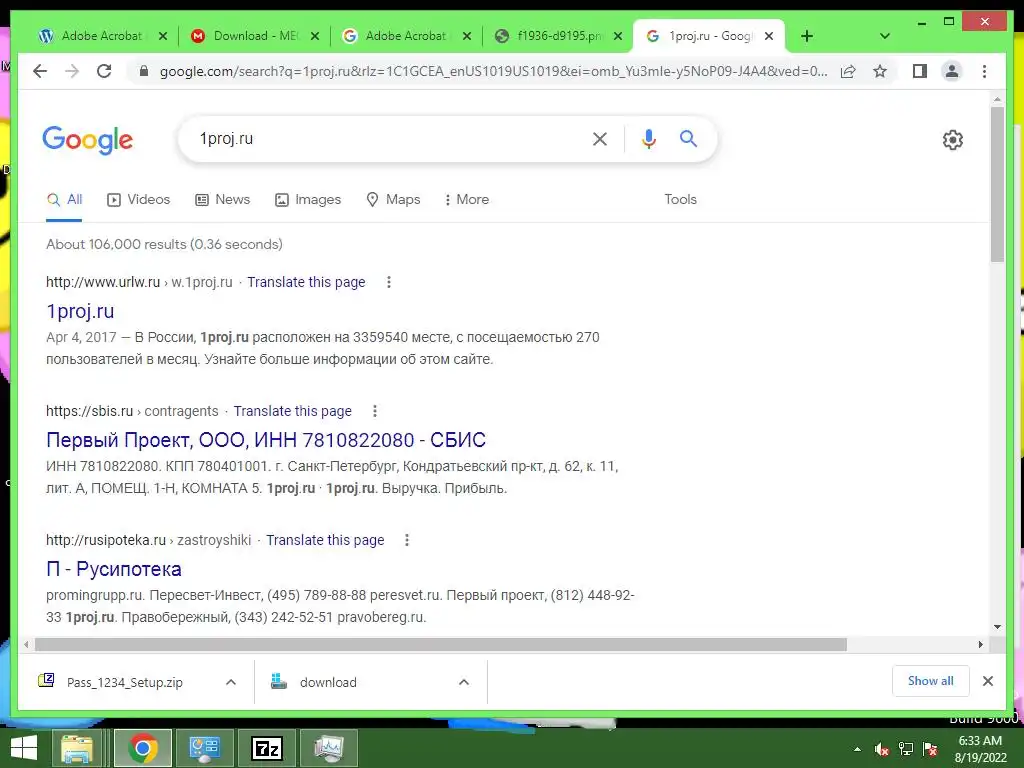The height and width of the screenshot is (768, 1024).
Task: Open the П - Русипотека result link
Action: 114,569
